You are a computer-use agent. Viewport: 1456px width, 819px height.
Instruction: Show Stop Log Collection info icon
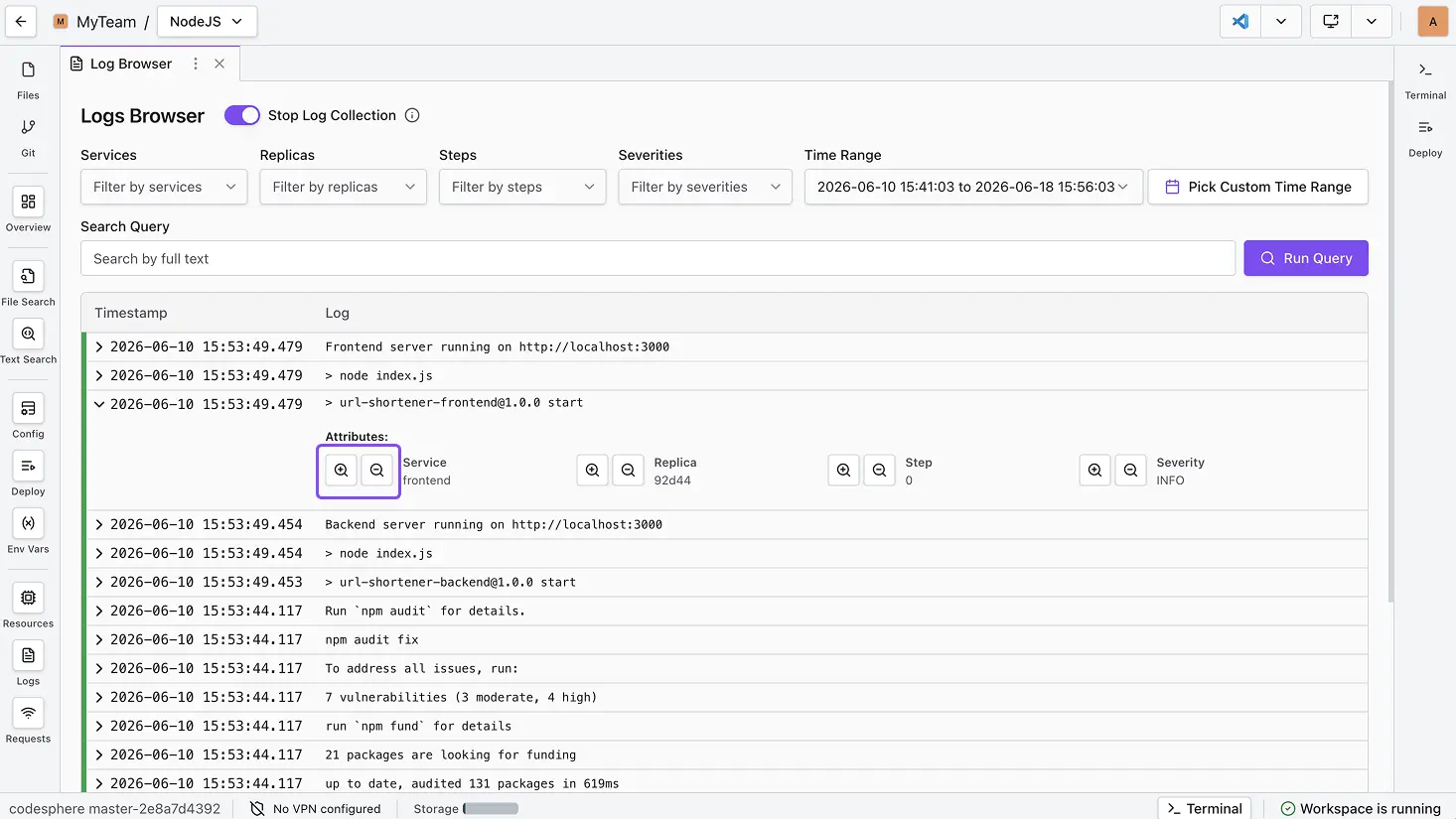(x=412, y=115)
